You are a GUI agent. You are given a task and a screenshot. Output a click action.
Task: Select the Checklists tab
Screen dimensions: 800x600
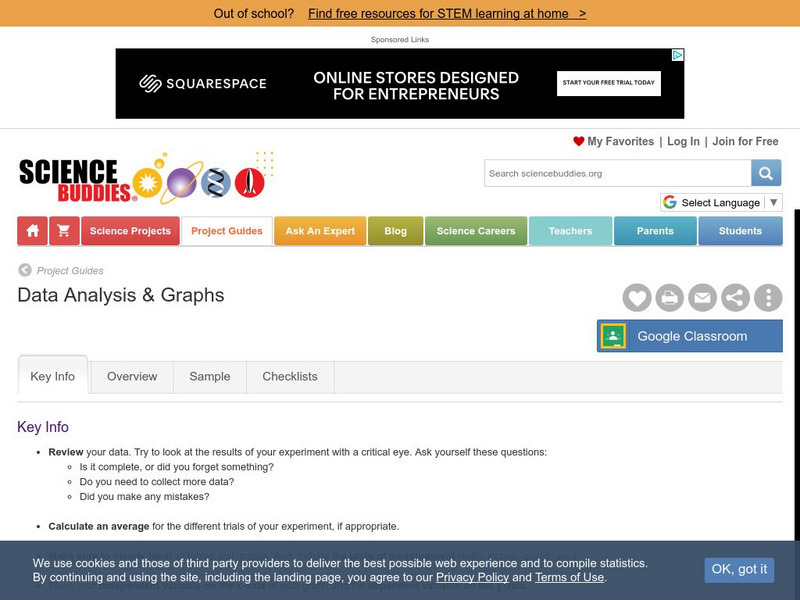coord(290,377)
